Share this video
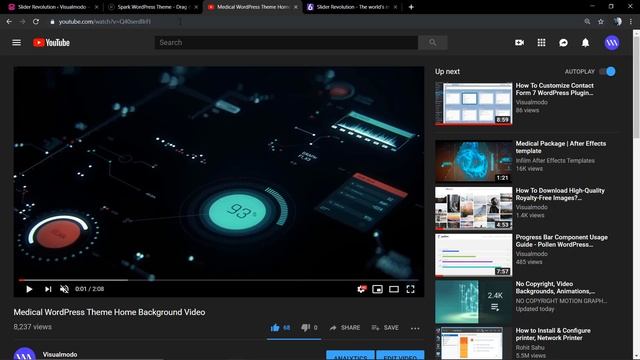 (345, 327)
